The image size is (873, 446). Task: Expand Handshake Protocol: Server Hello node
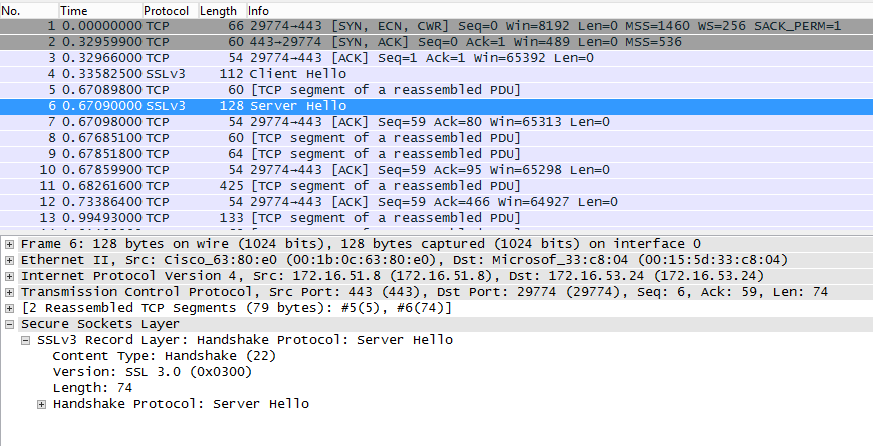42,404
